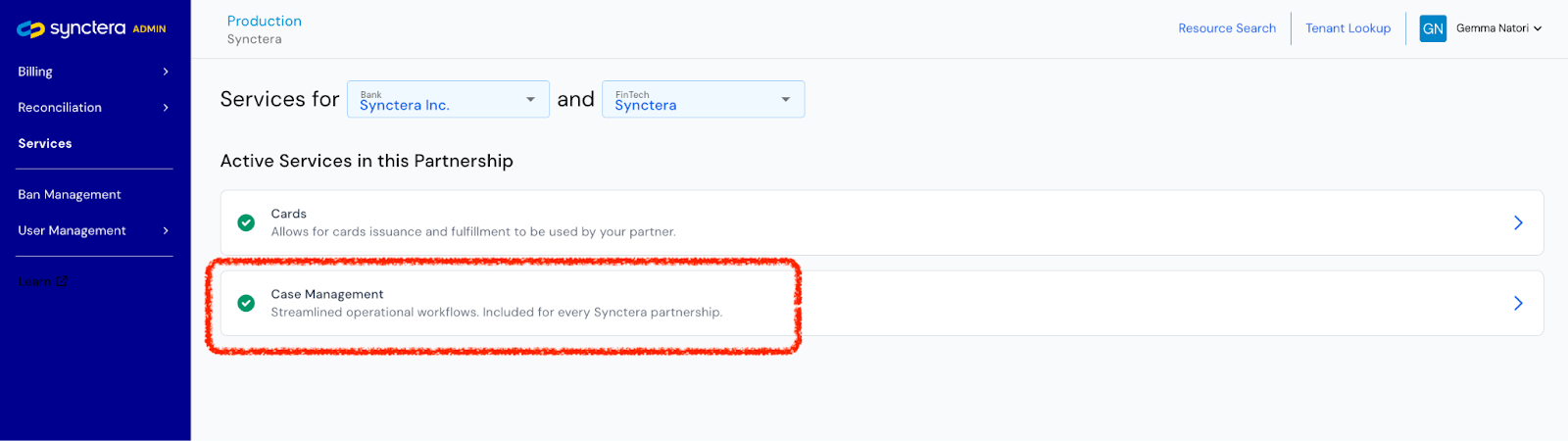Expand the Billing sidebar menu
Image resolution: width=1568 pixels, height=441 pixels.
pyautogui.click(x=94, y=72)
